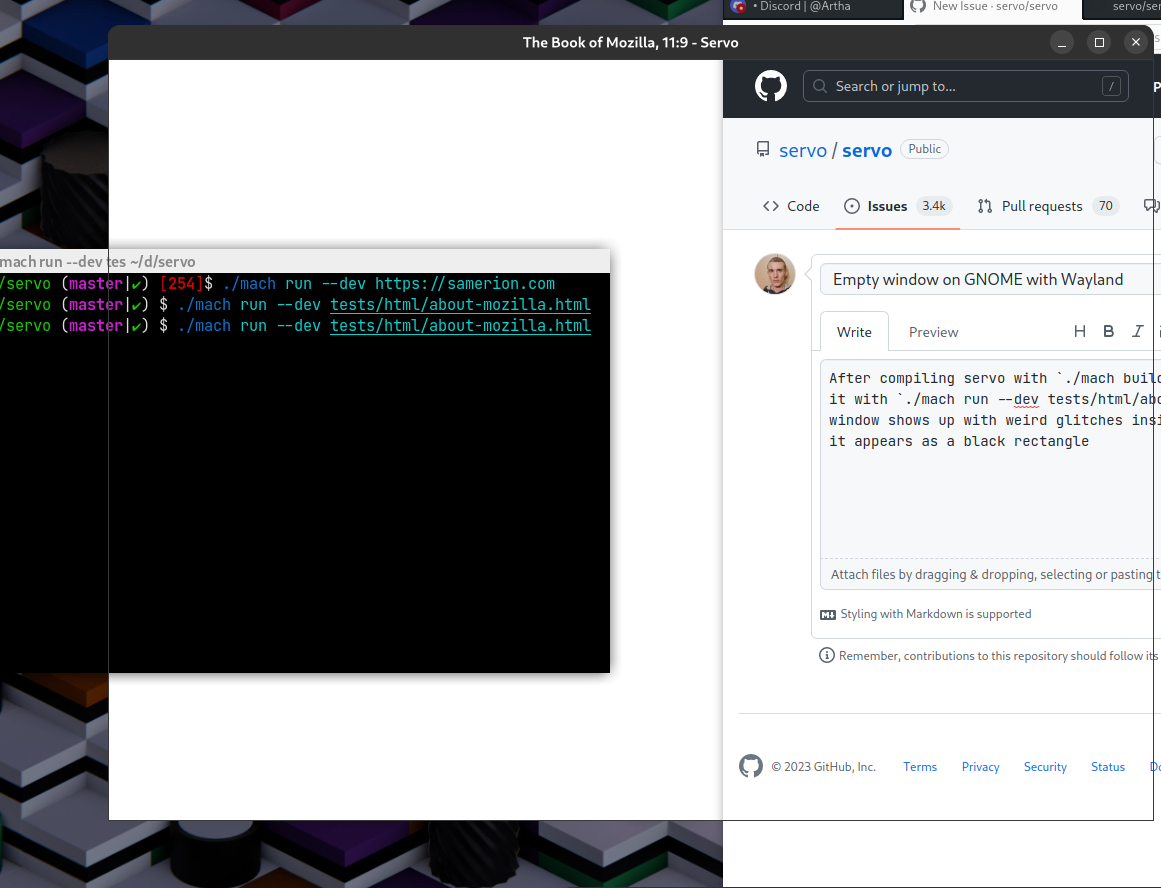
Task: Open the Terms link in the footer
Action: (919, 766)
